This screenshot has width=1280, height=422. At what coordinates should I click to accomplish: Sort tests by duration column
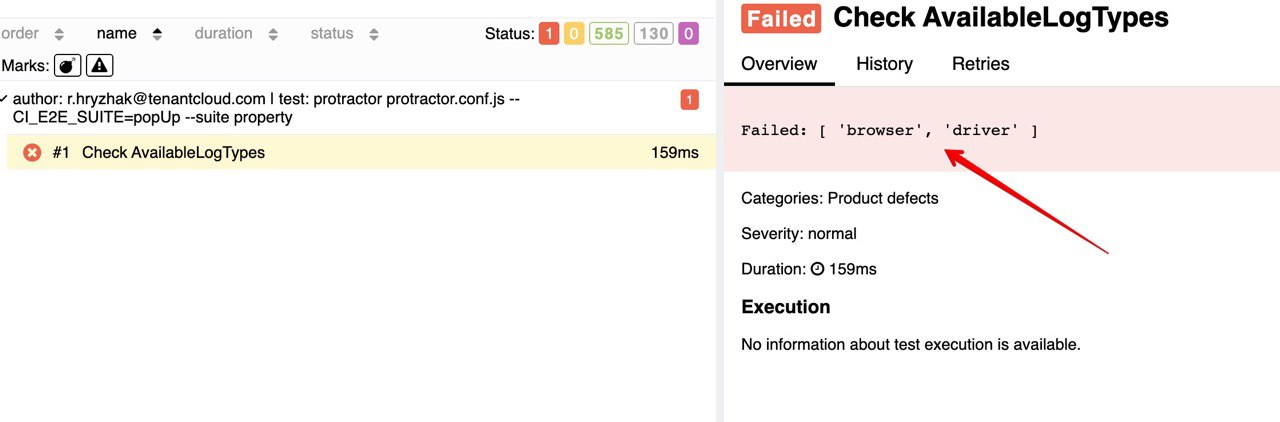[237, 34]
